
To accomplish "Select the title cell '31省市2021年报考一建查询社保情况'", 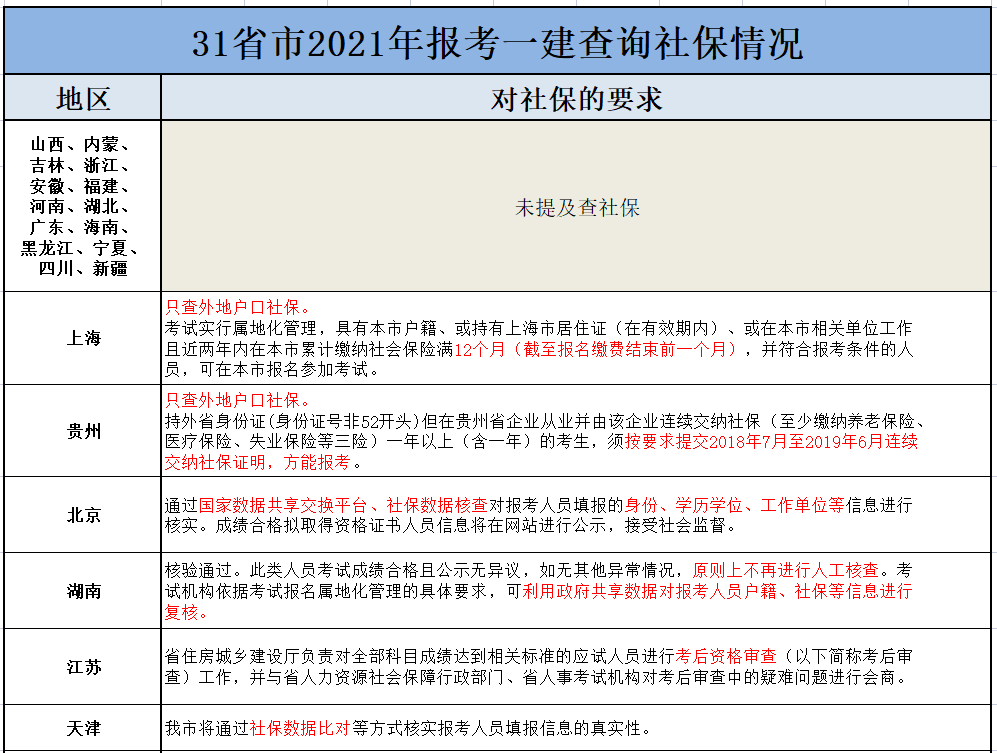I will point(497,41).
